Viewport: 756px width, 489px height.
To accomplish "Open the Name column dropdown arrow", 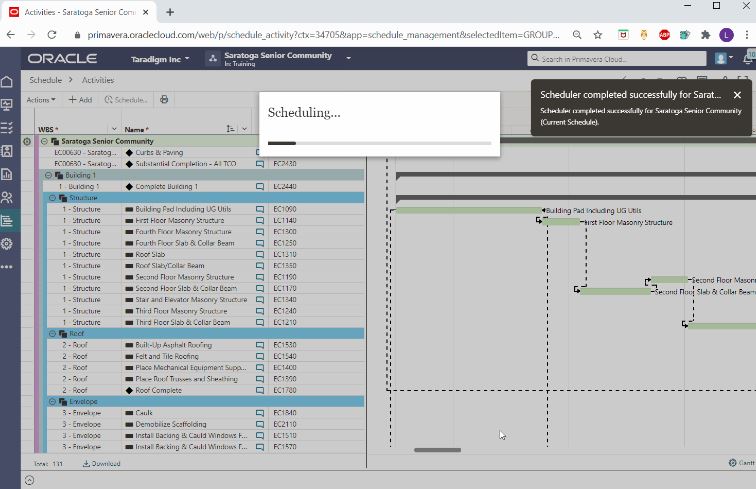I will tap(244, 129).
